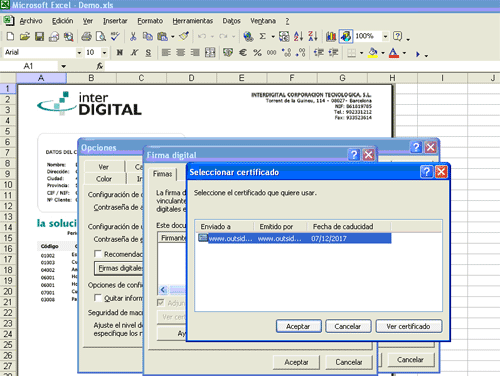The height and width of the screenshot is (376, 500).
Task: Toggle the Recomendado checkbox in Opciones
Action: point(98,254)
